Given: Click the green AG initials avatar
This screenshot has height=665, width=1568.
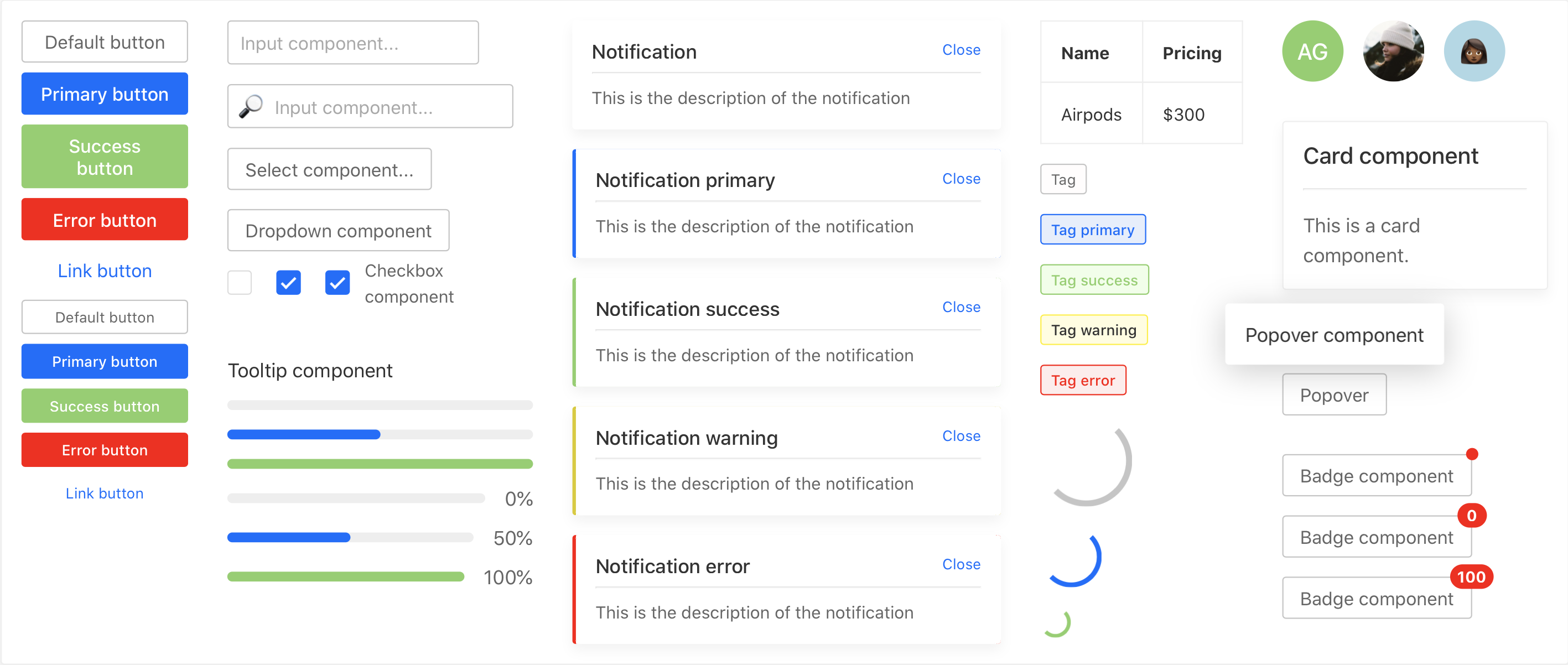Looking at the screenshot, I should point(1312,51).
